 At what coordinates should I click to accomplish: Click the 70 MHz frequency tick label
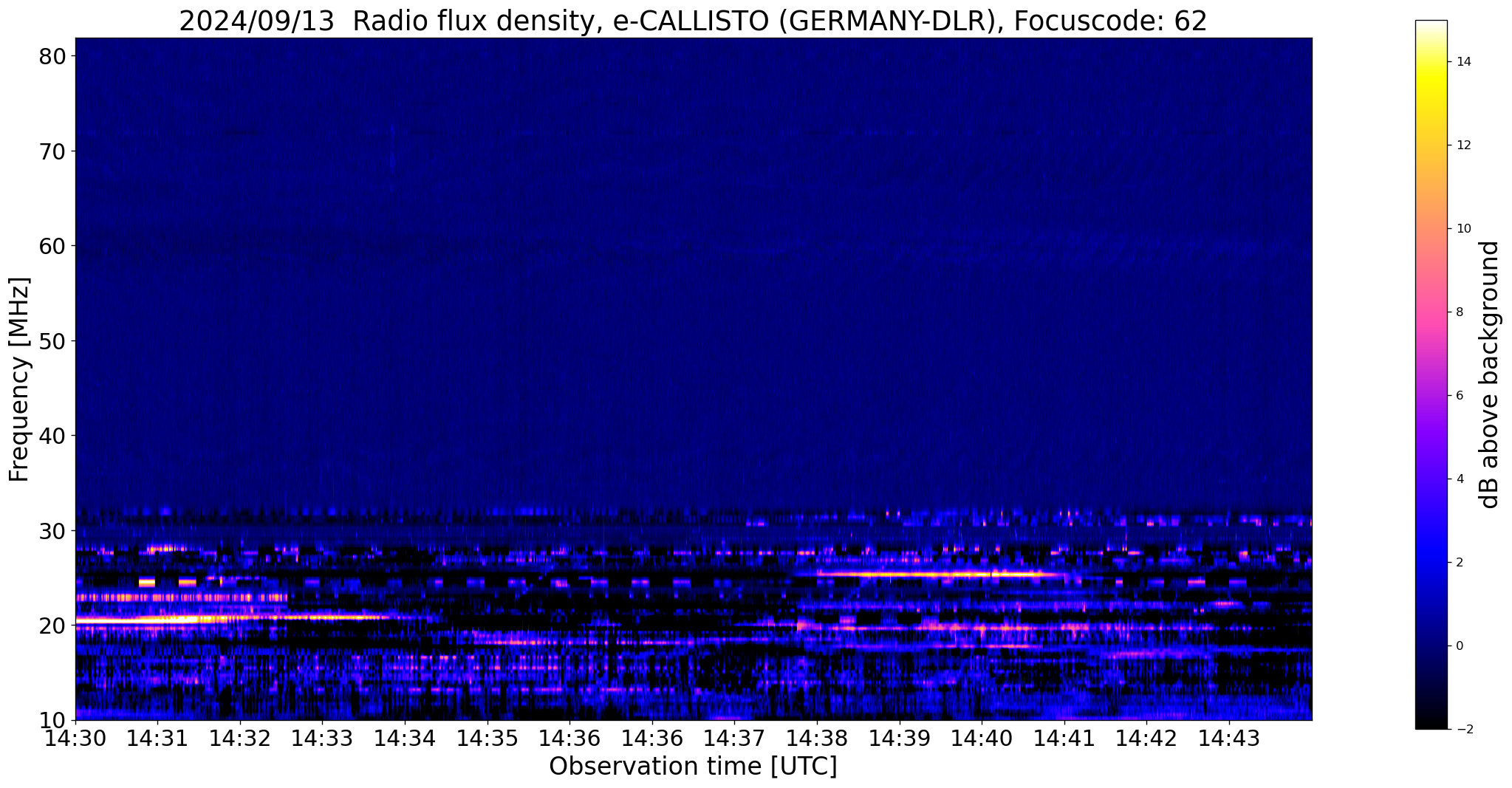(54, 151)
